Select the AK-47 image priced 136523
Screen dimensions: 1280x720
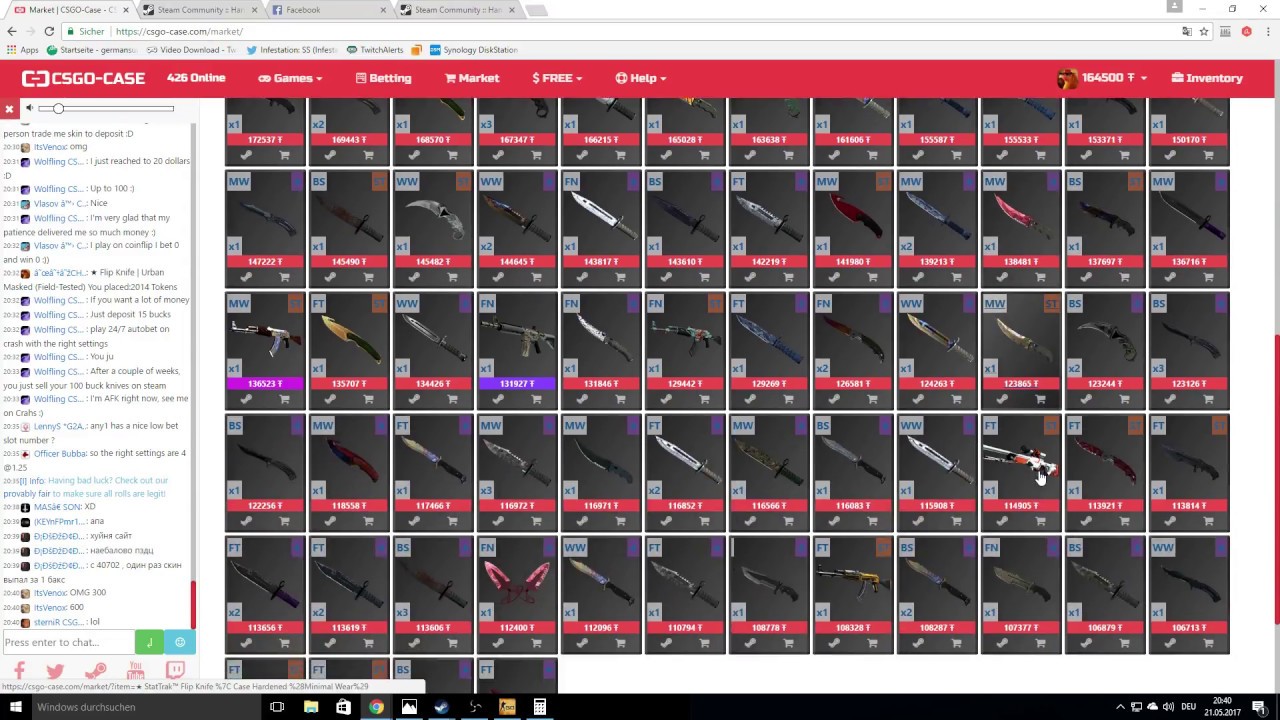coord(264,340)
